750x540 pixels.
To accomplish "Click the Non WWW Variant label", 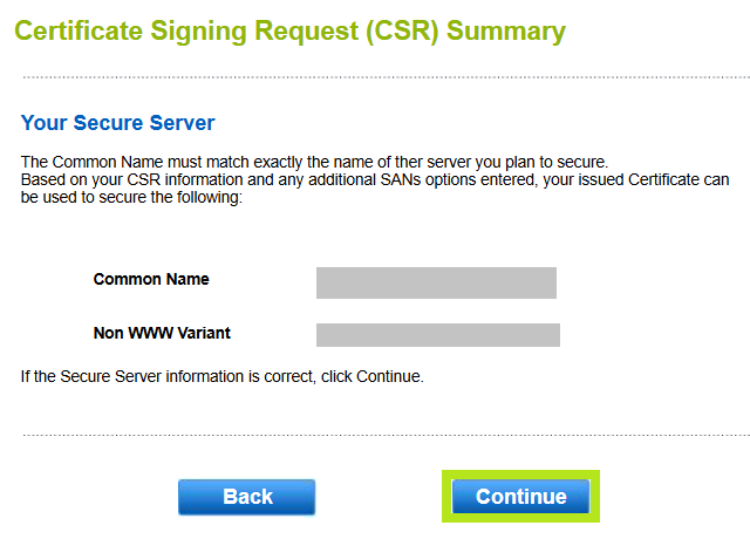I will click(x=162, y=333).
